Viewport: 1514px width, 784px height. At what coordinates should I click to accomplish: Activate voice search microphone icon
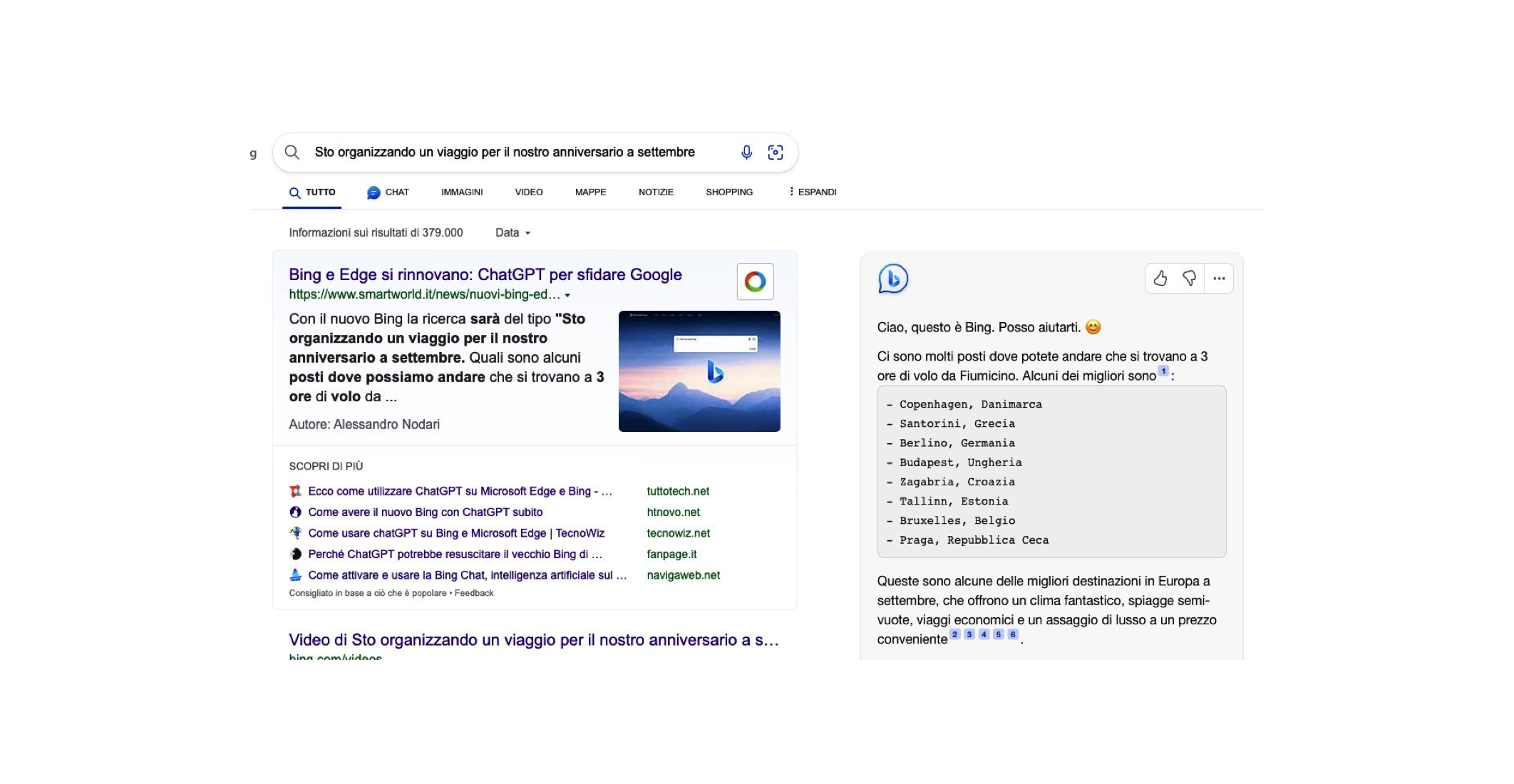746,152
